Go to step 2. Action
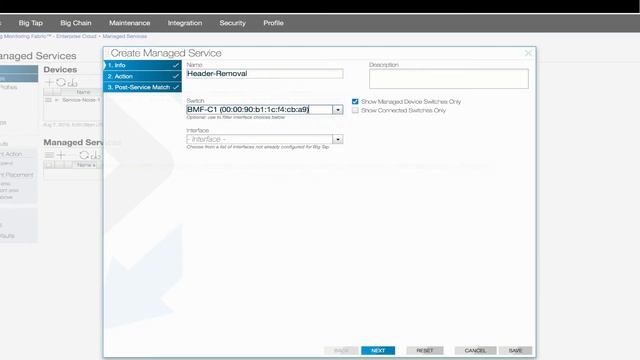640x360 pixels. pyautogui.click(x=142, y=76)
